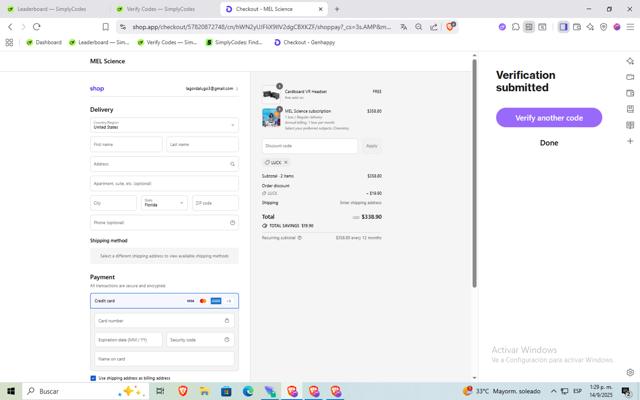Image resolution: width=640 pixels, height=400 pixels.
Task: Click into the Discount code field
Action: pyautogui.click(x=310, y=146)
